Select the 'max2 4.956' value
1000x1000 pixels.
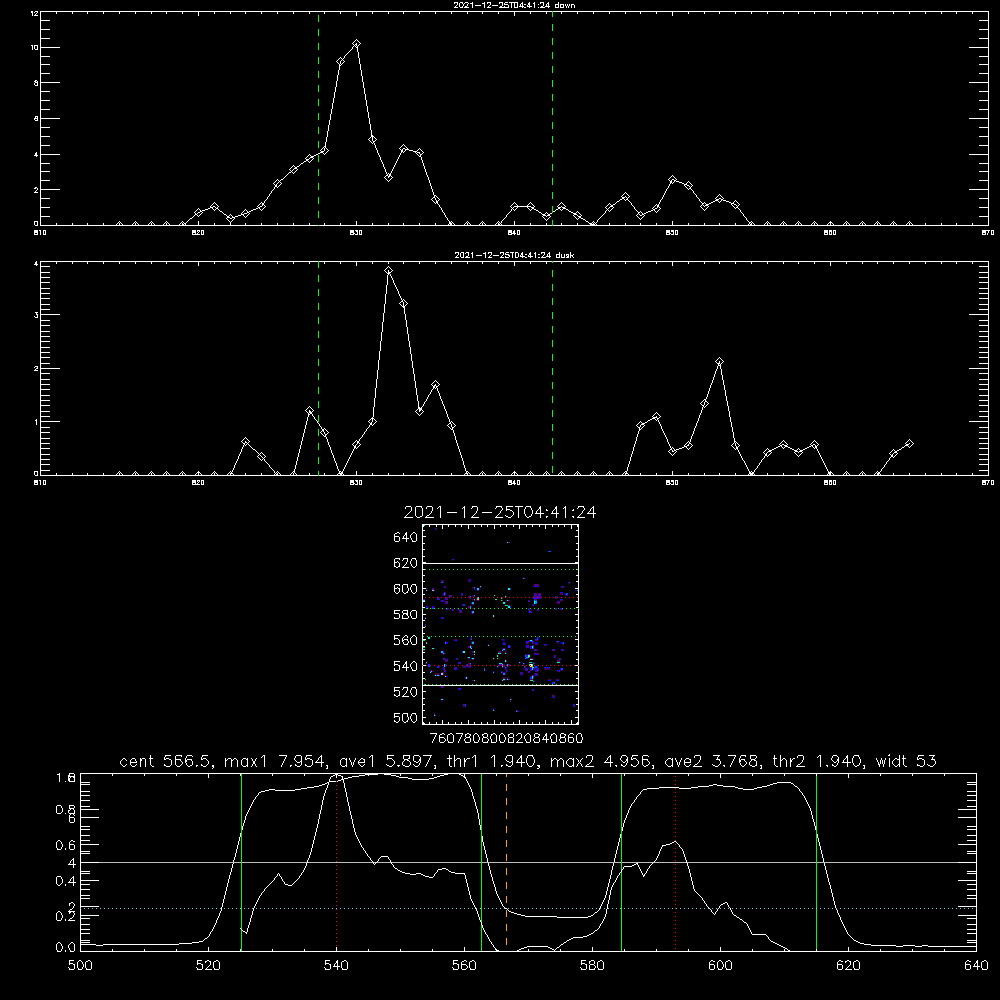[599, 761]
